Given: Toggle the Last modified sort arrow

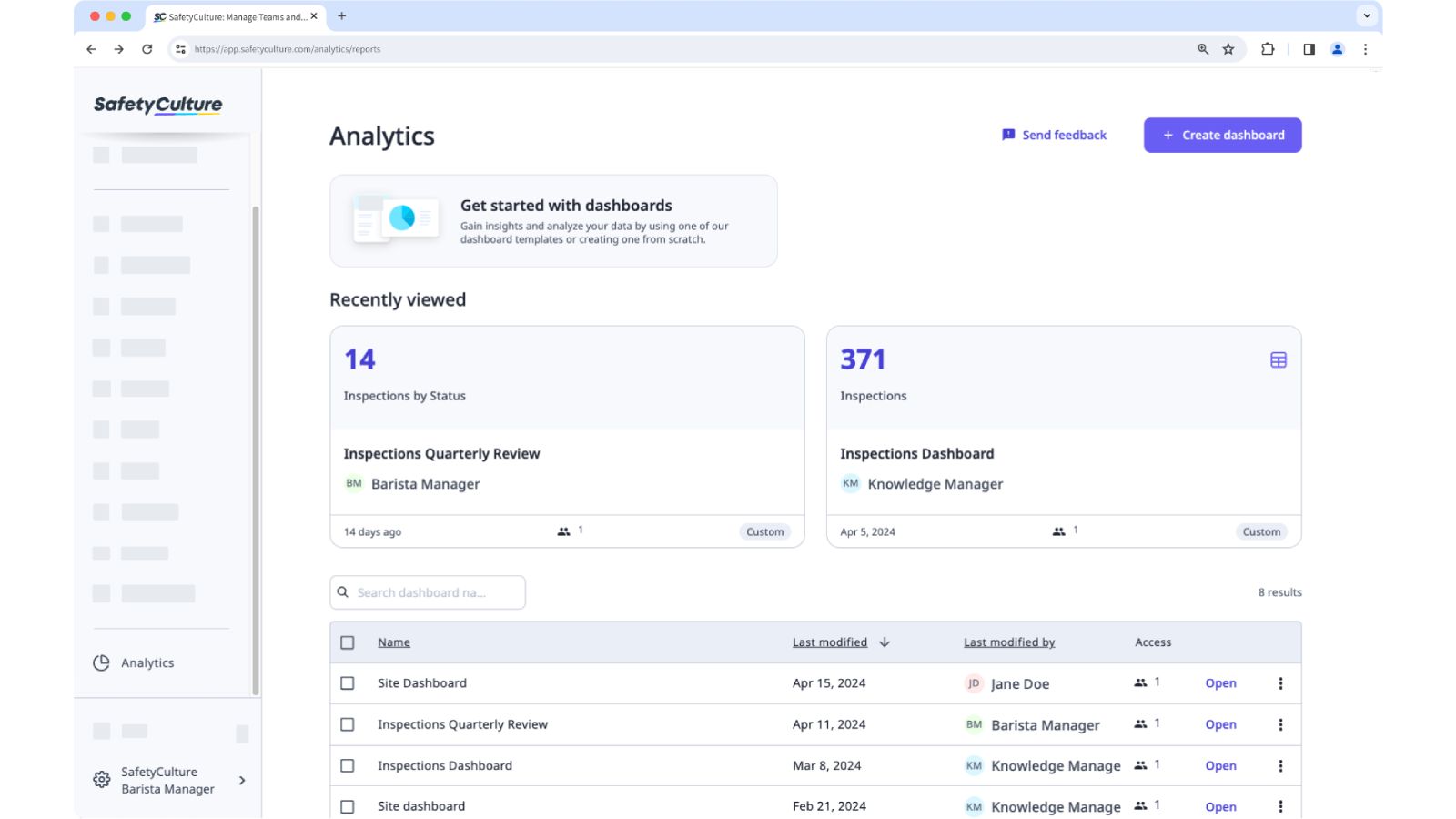Looking at the screenshot, I should 884,642.
